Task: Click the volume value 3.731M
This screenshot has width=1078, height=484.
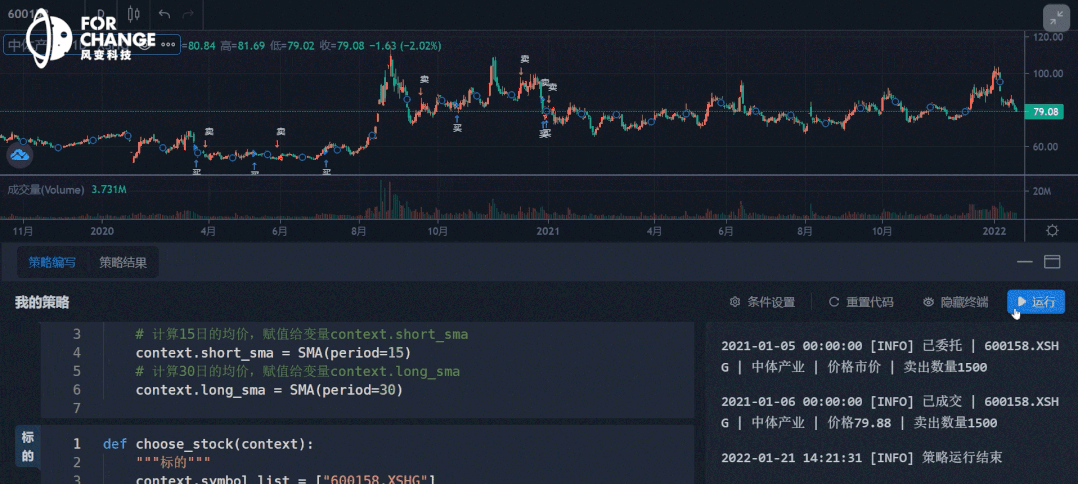Action: point(109,189)
